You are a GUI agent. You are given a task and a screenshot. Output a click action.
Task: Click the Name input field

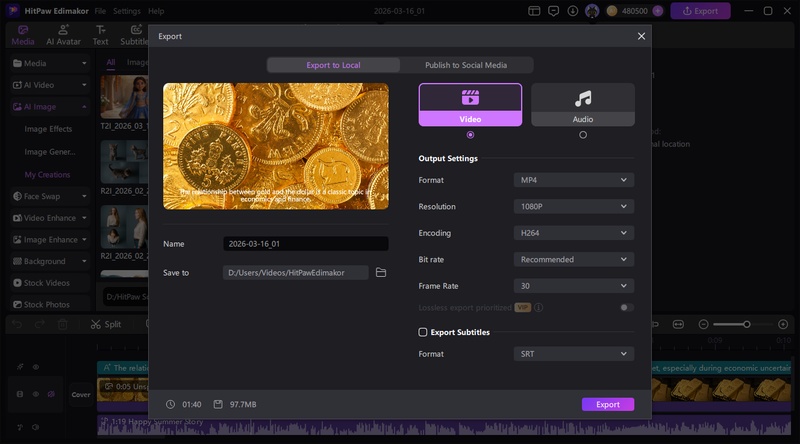coord(306,244)
